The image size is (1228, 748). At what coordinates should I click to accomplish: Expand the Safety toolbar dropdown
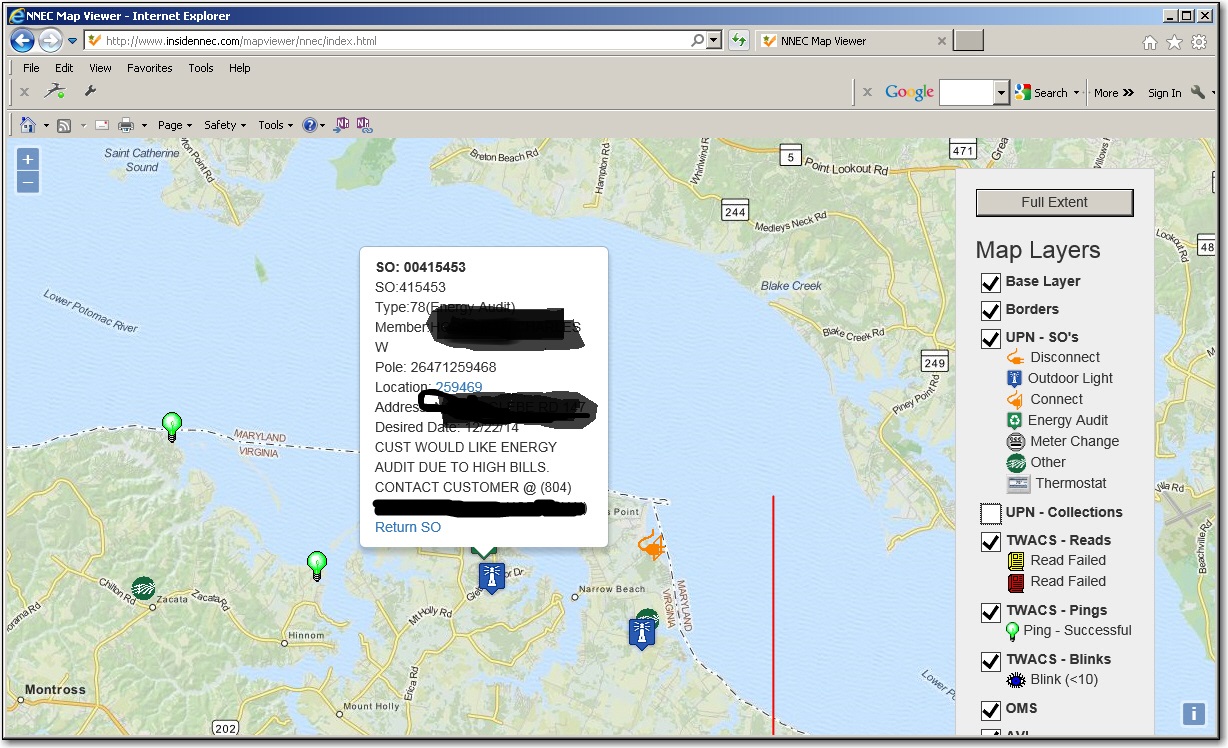[225, 125]
